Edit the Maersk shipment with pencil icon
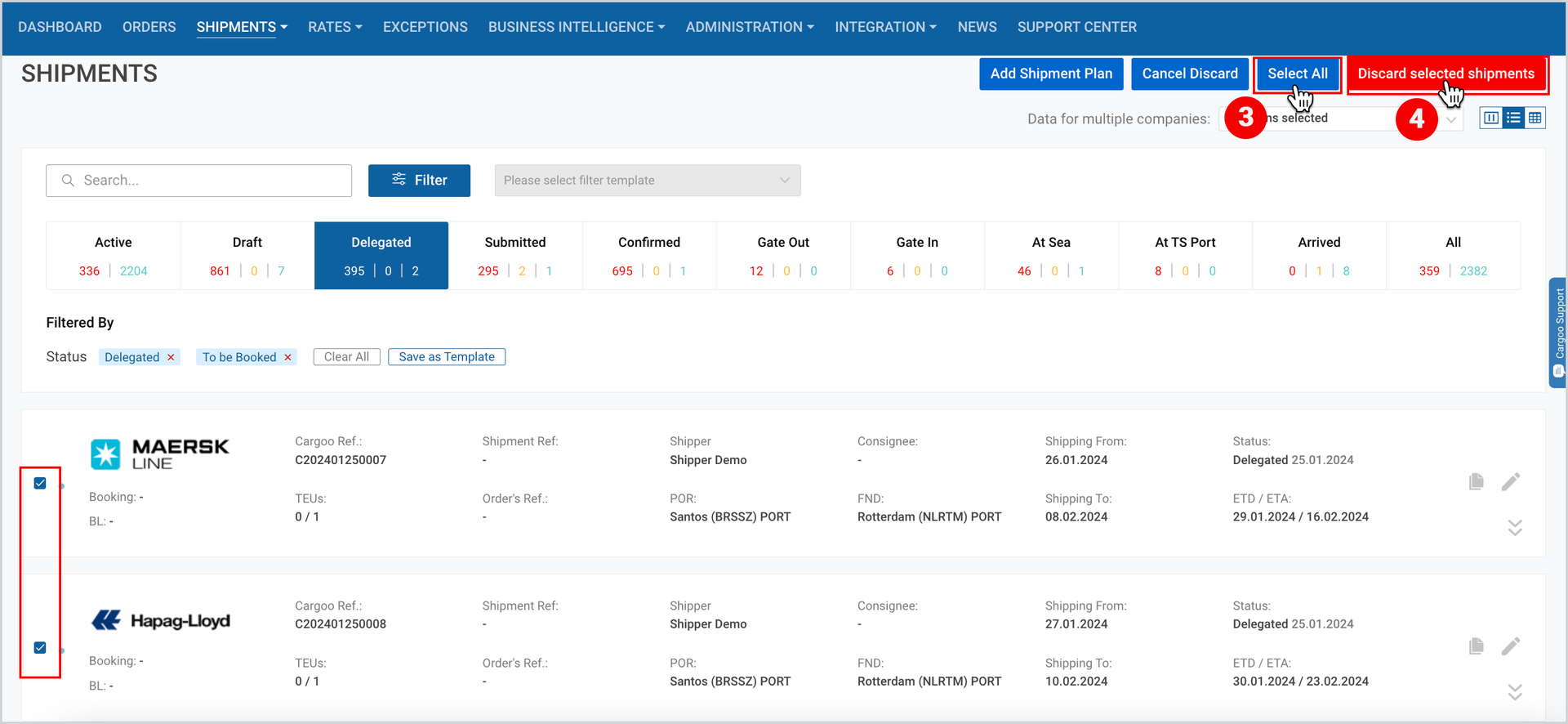Viewport: 1568px width, 724px height. tap(1511, 482)
